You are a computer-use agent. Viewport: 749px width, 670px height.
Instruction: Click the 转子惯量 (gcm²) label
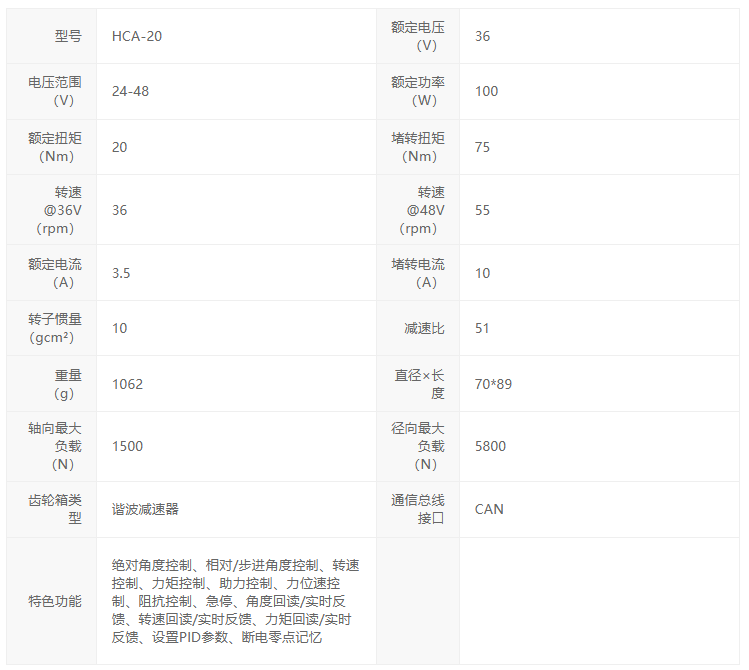[x=55, y=329]
